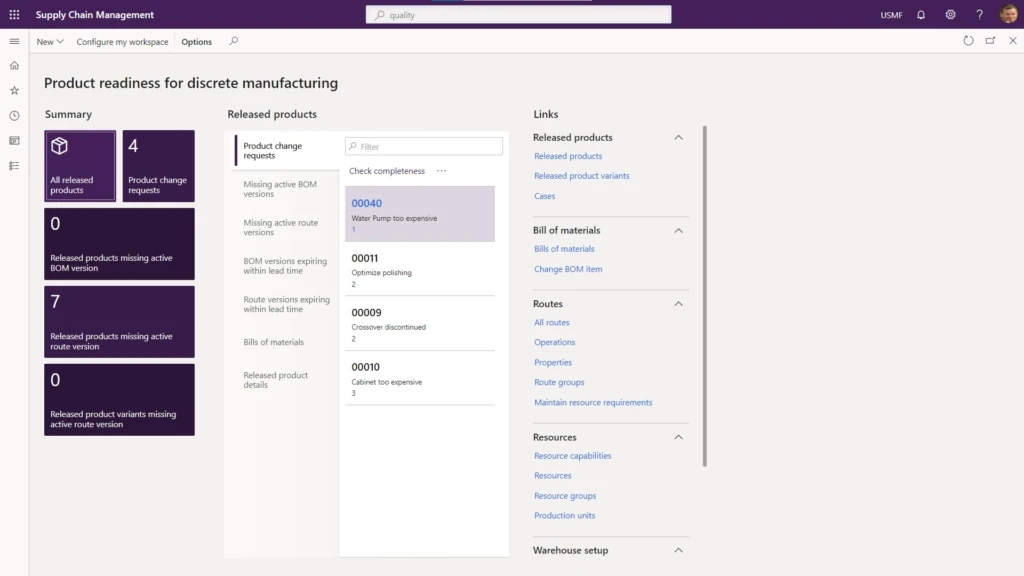
Task: Open the Resource capabilities link
Action: (x=572, y=456)
